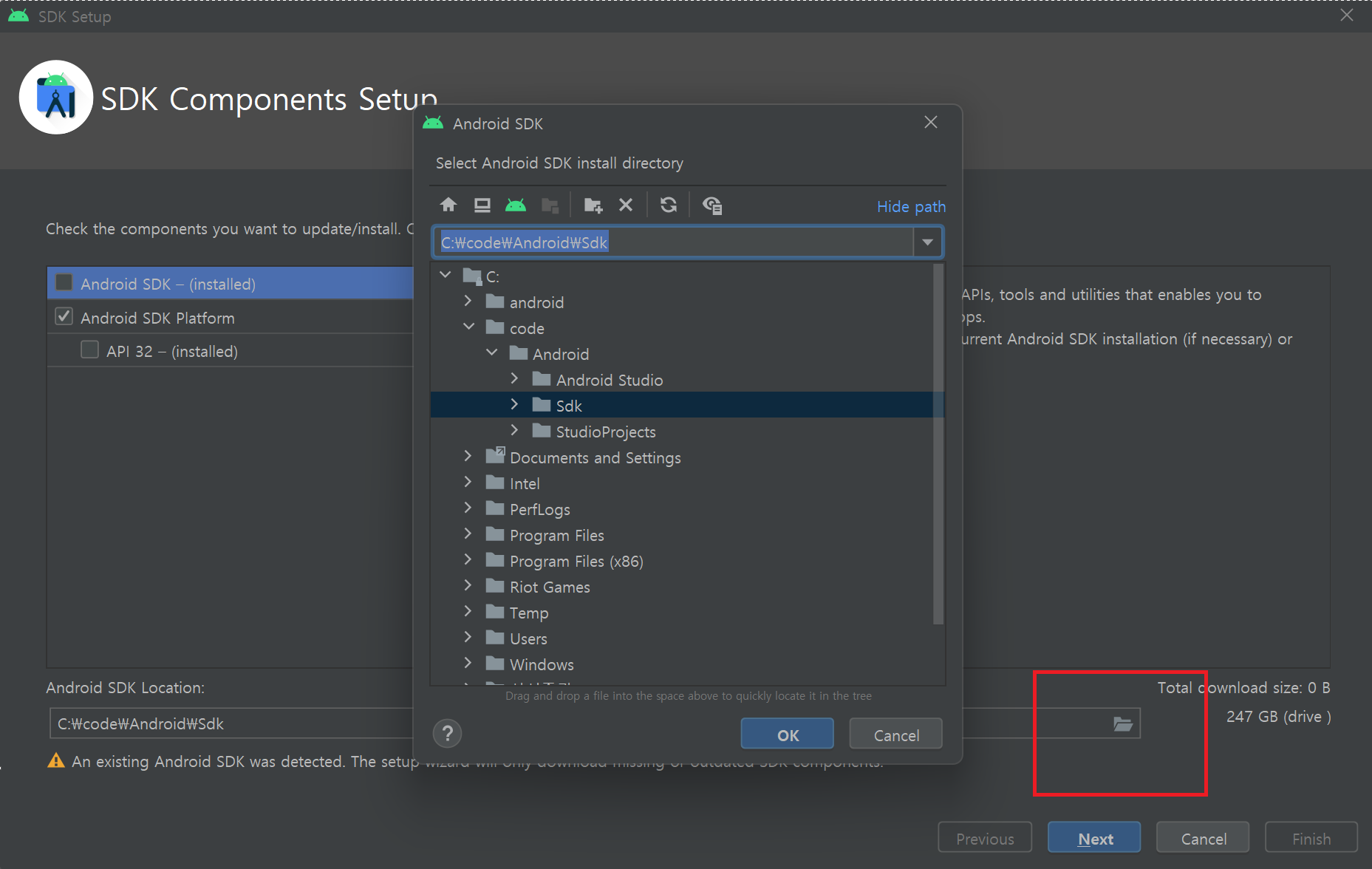Cancel the Android SDK dialog
This screenshot has width=1372, height=869.
coord(896,735)
